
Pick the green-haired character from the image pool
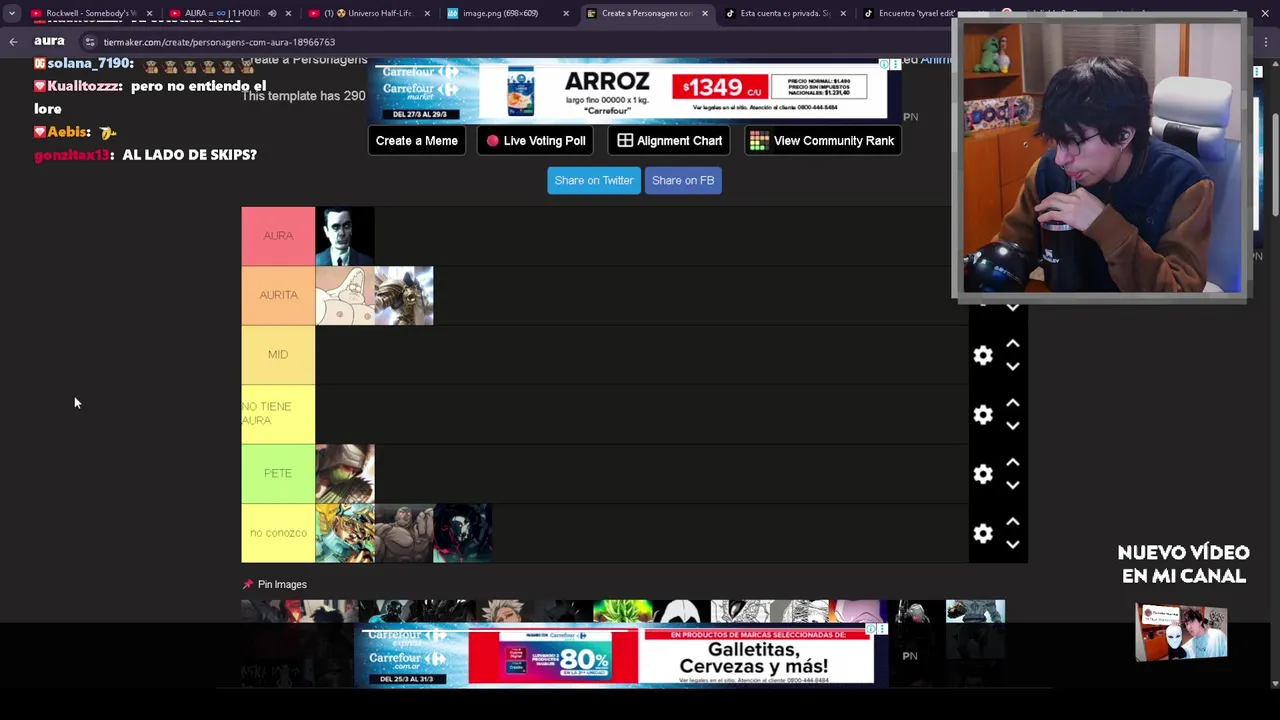(622, 611)
